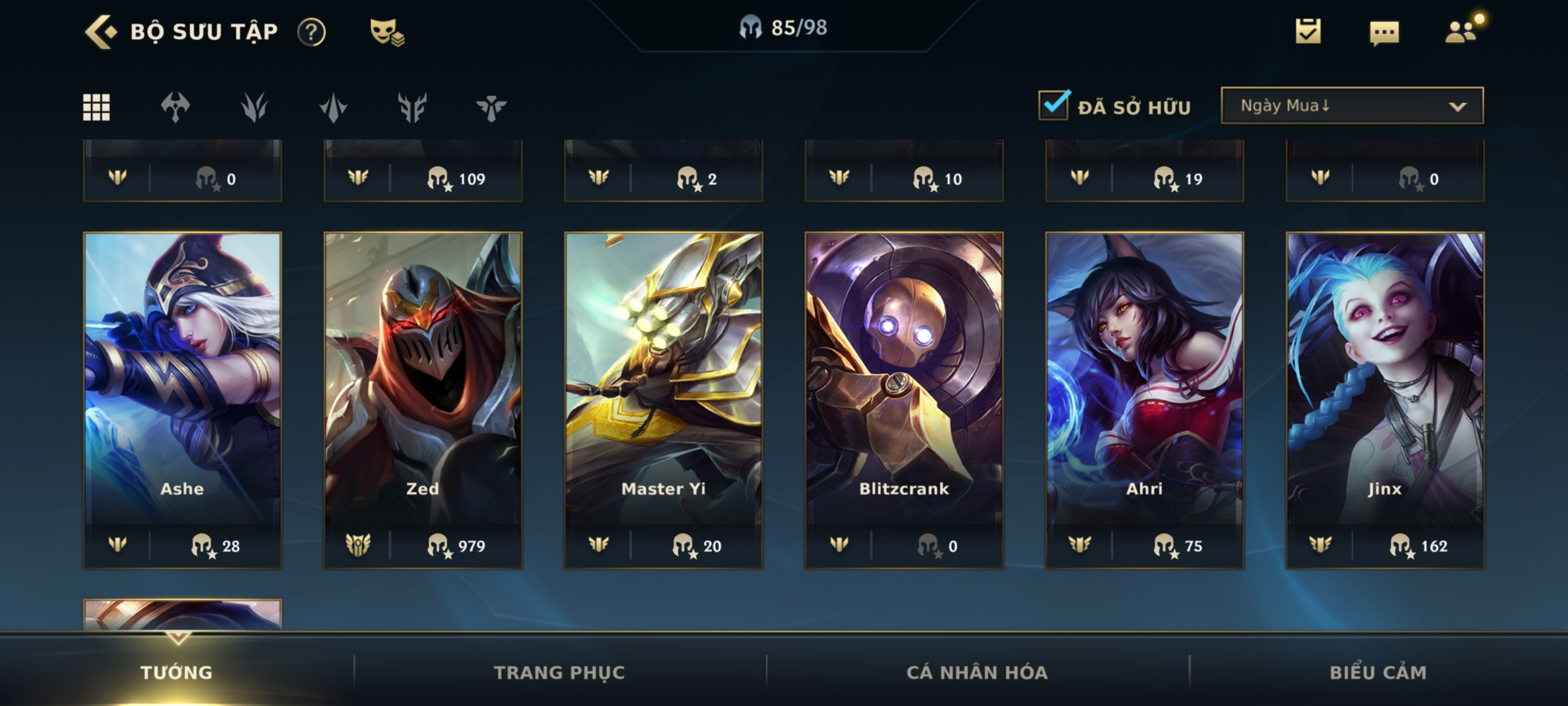Open the theater mask coins icon
This screenshot has width=1568, height=706.
(x=387, y=32)
